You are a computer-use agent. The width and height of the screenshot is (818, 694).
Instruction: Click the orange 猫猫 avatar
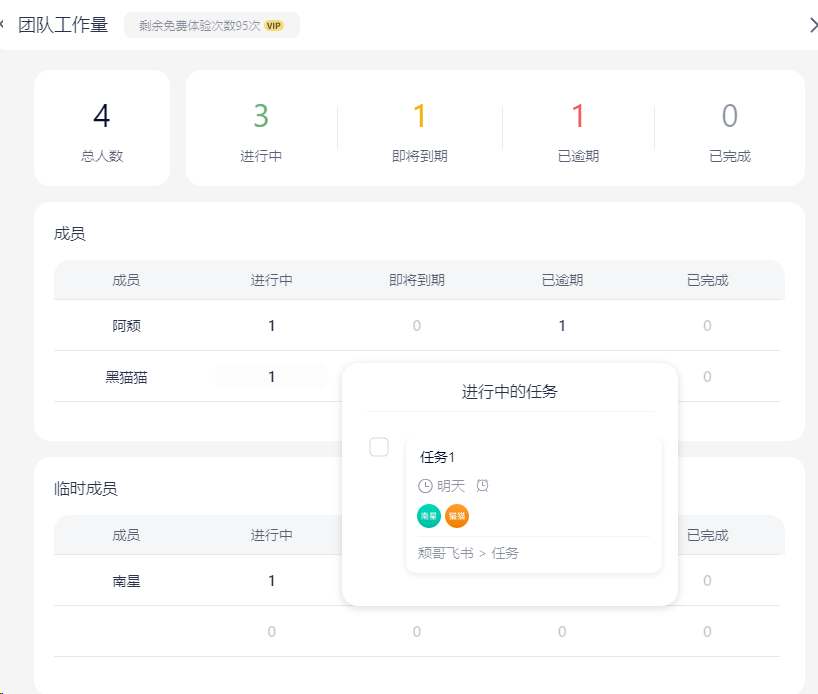click(x=457, y=516)
